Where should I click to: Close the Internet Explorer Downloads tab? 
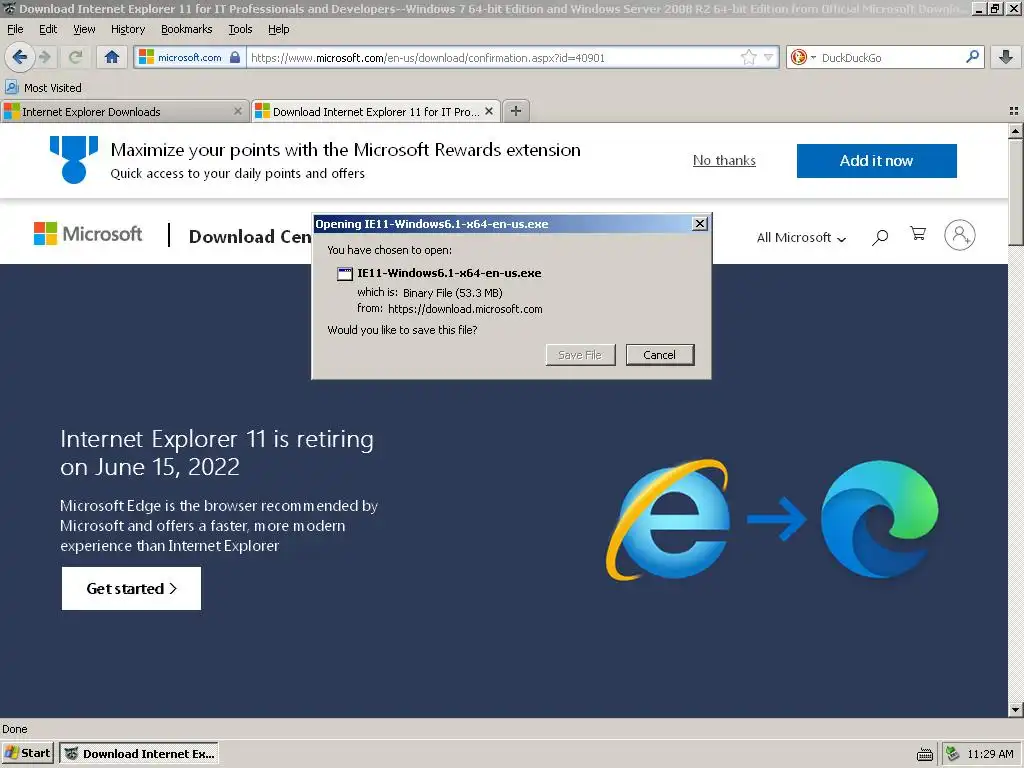coord(238,112)
